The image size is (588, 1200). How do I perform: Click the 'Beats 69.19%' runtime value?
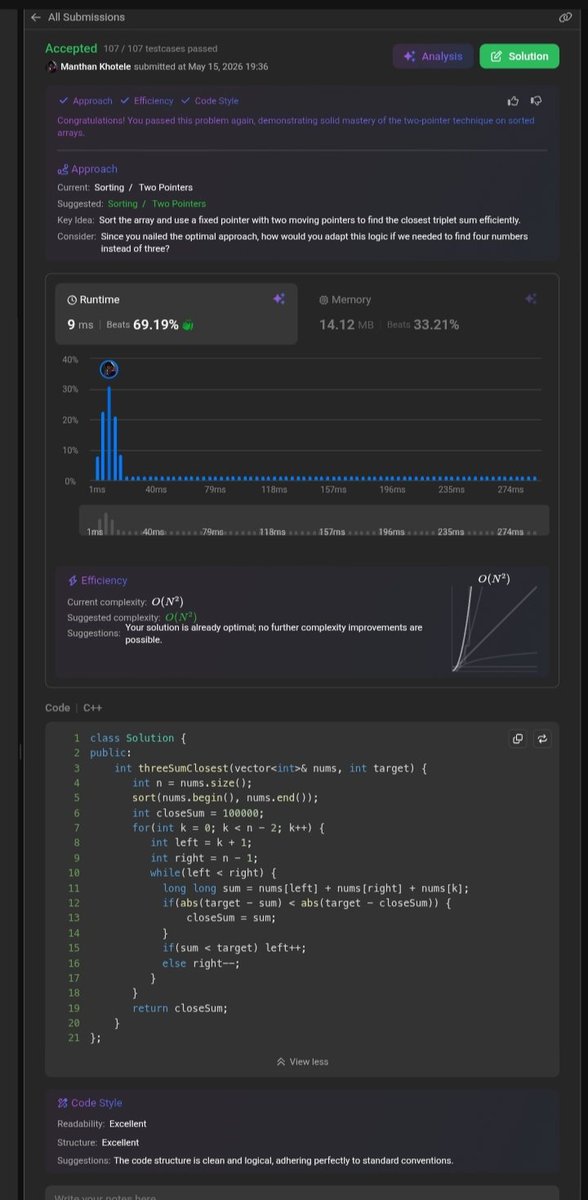(142, 325)
